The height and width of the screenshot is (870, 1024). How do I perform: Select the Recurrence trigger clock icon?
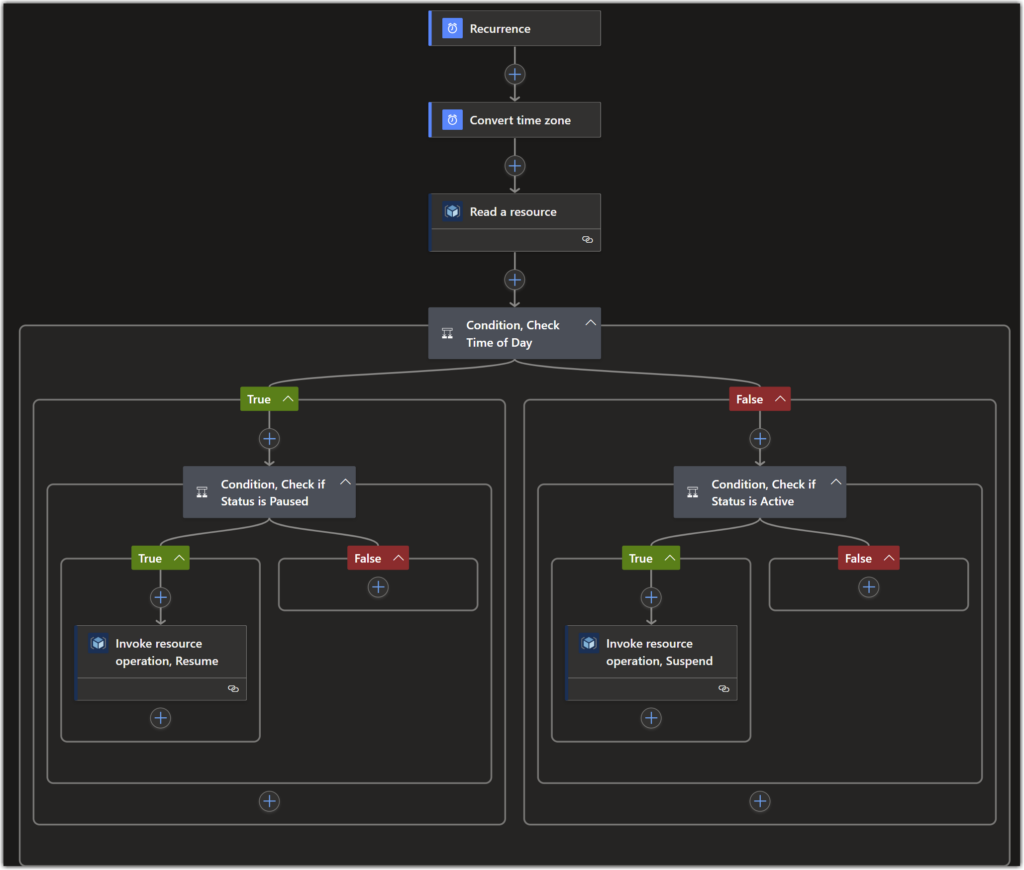click(x=452, y=28)
